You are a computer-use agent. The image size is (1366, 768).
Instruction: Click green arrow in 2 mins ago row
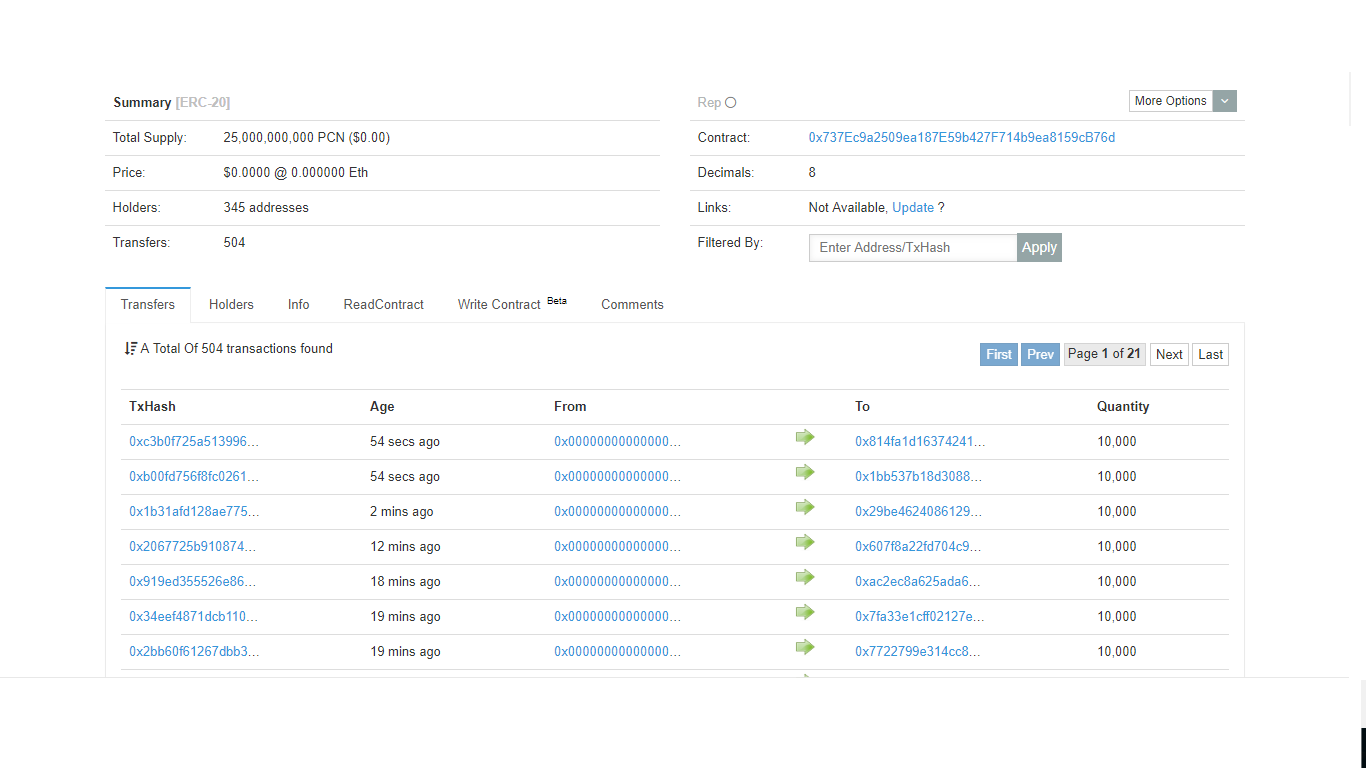point(805,507)
